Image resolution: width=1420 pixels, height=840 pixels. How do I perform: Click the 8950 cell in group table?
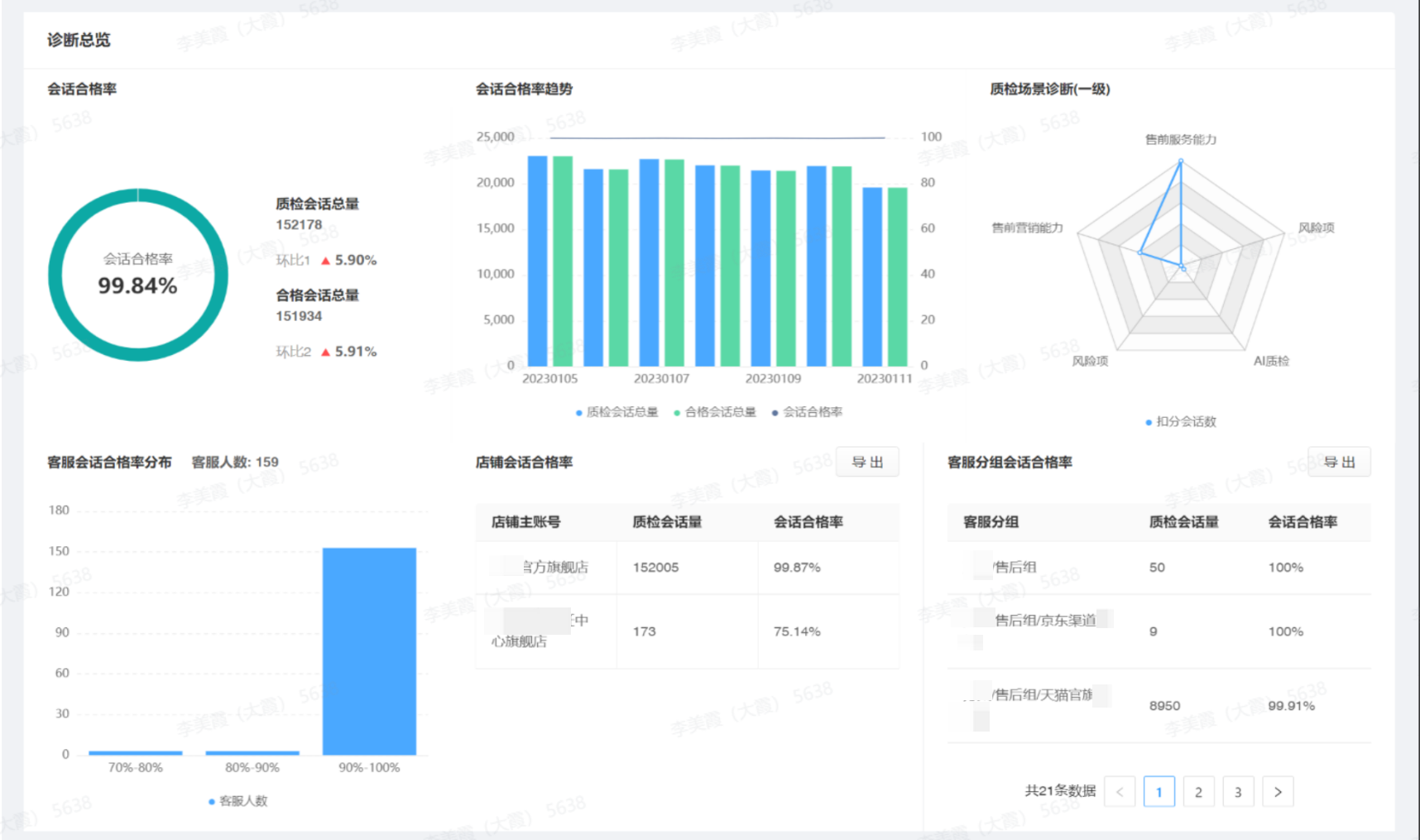point(1164,706)
